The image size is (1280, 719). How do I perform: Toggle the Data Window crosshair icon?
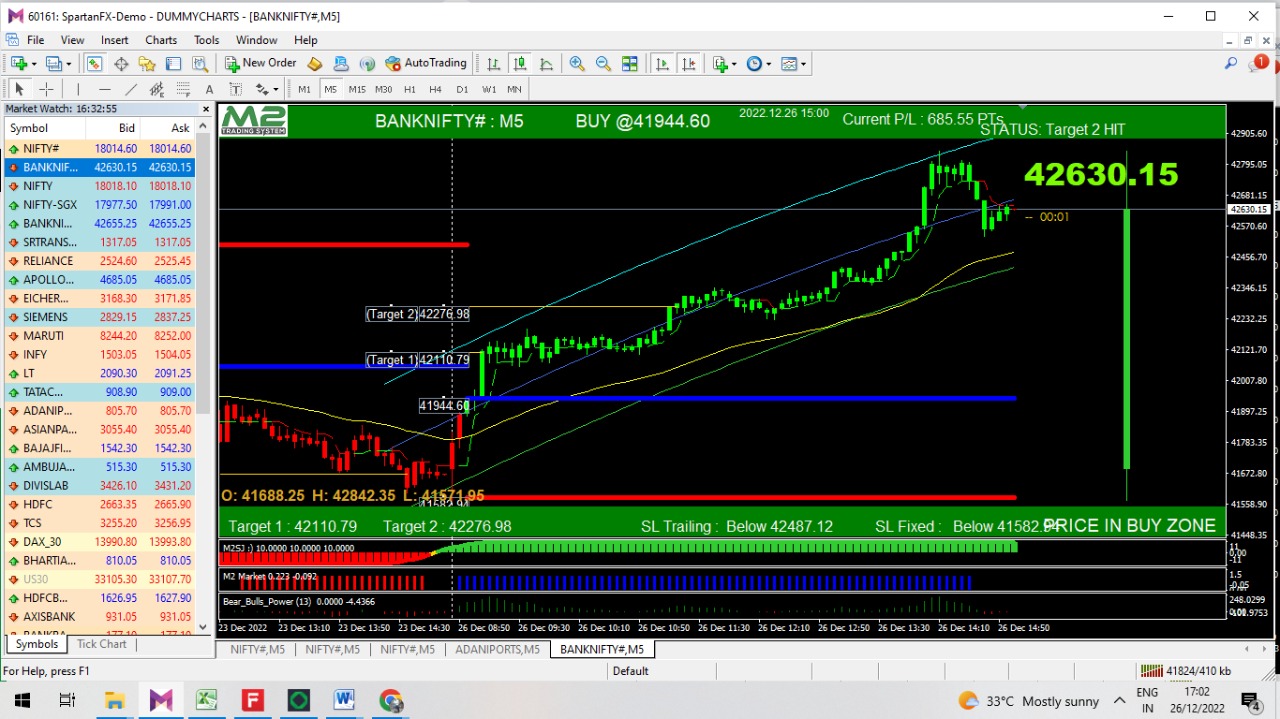pyautogui.click(x=121, y=64)
